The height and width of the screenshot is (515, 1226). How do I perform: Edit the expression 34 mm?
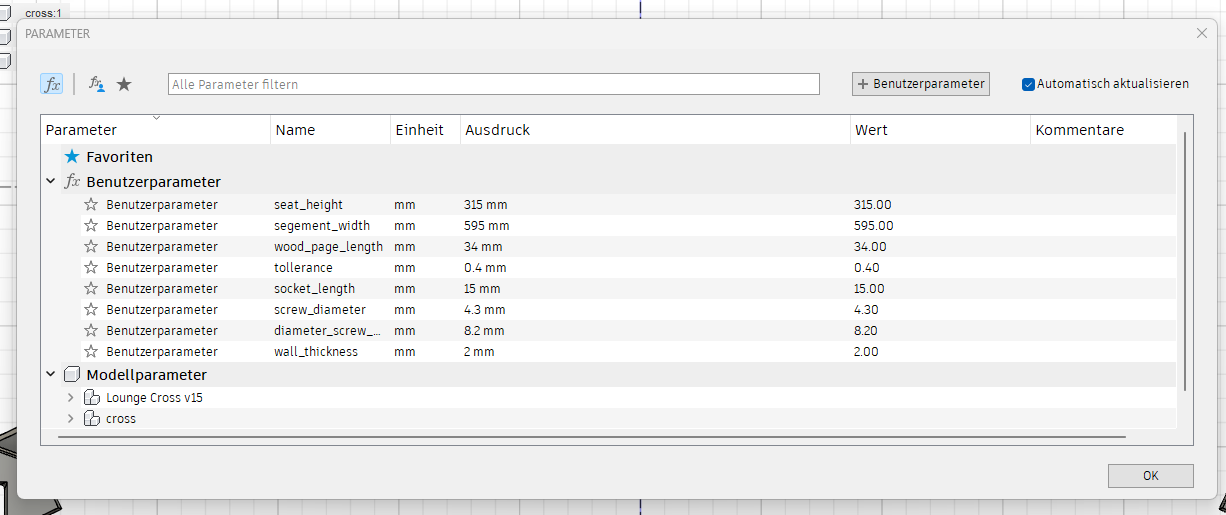[483, 246]
